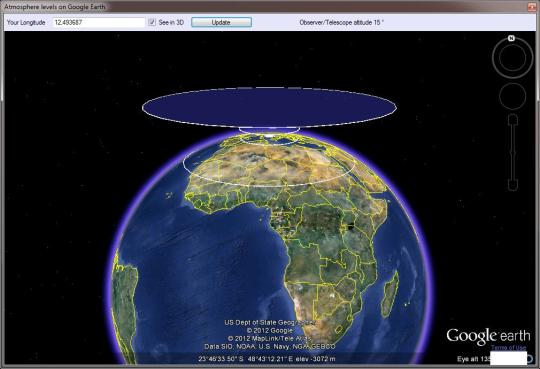The height and width of the screenshot is (369, 540).
Task: Click the zoom out button below the zoom slider
Action: point(513,185)
